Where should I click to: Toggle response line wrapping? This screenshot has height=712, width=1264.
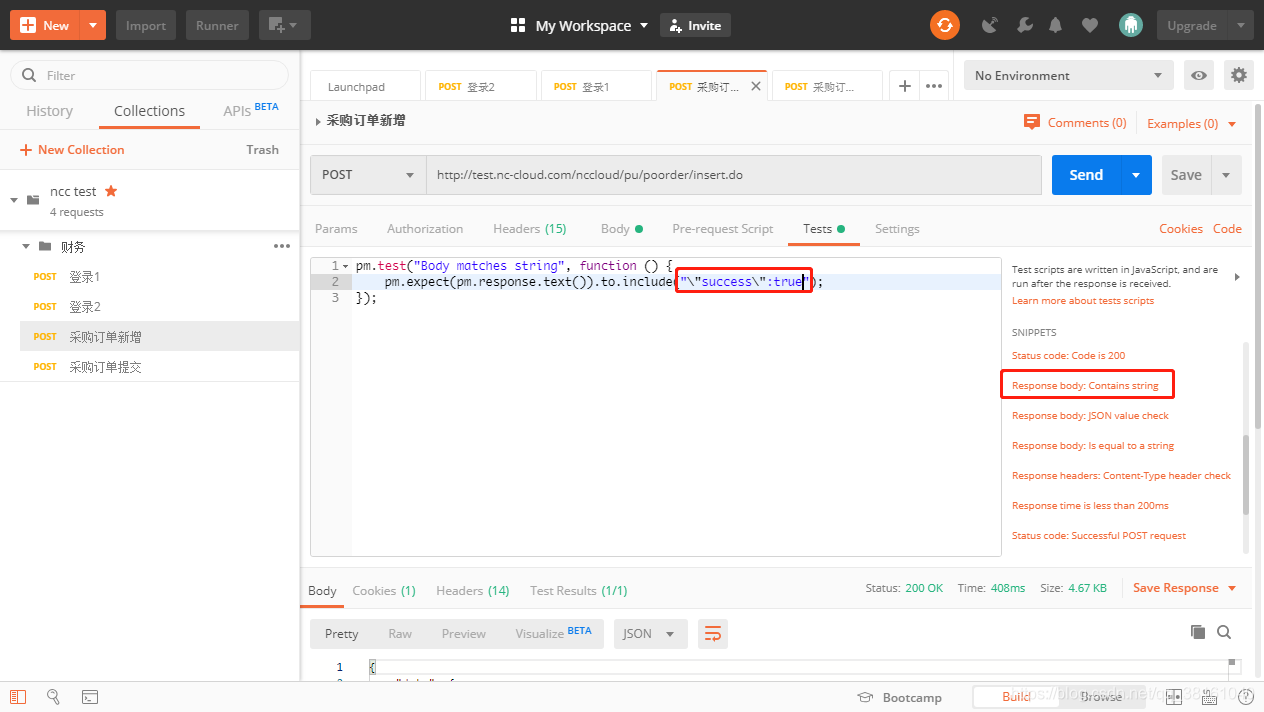pos(712,633)
